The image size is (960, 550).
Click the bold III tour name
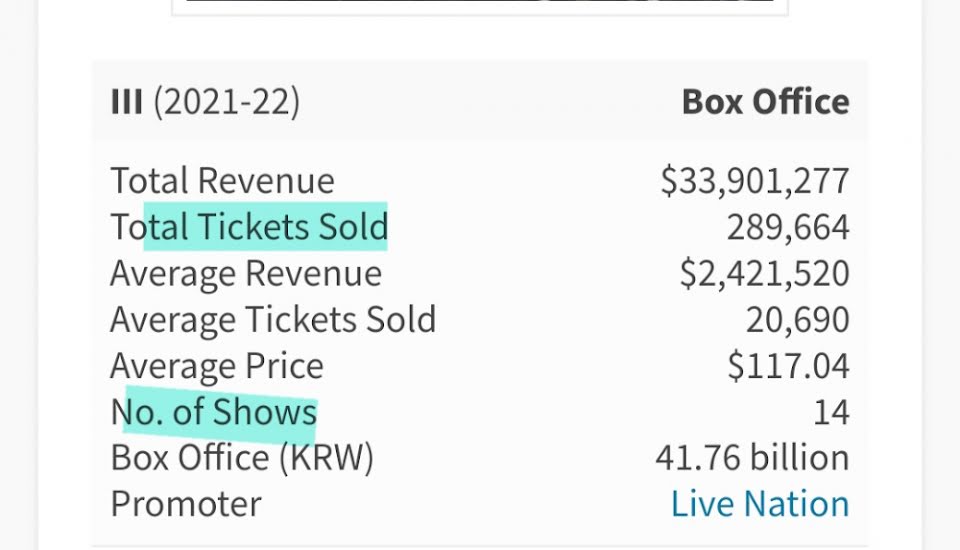pos(126,102)
